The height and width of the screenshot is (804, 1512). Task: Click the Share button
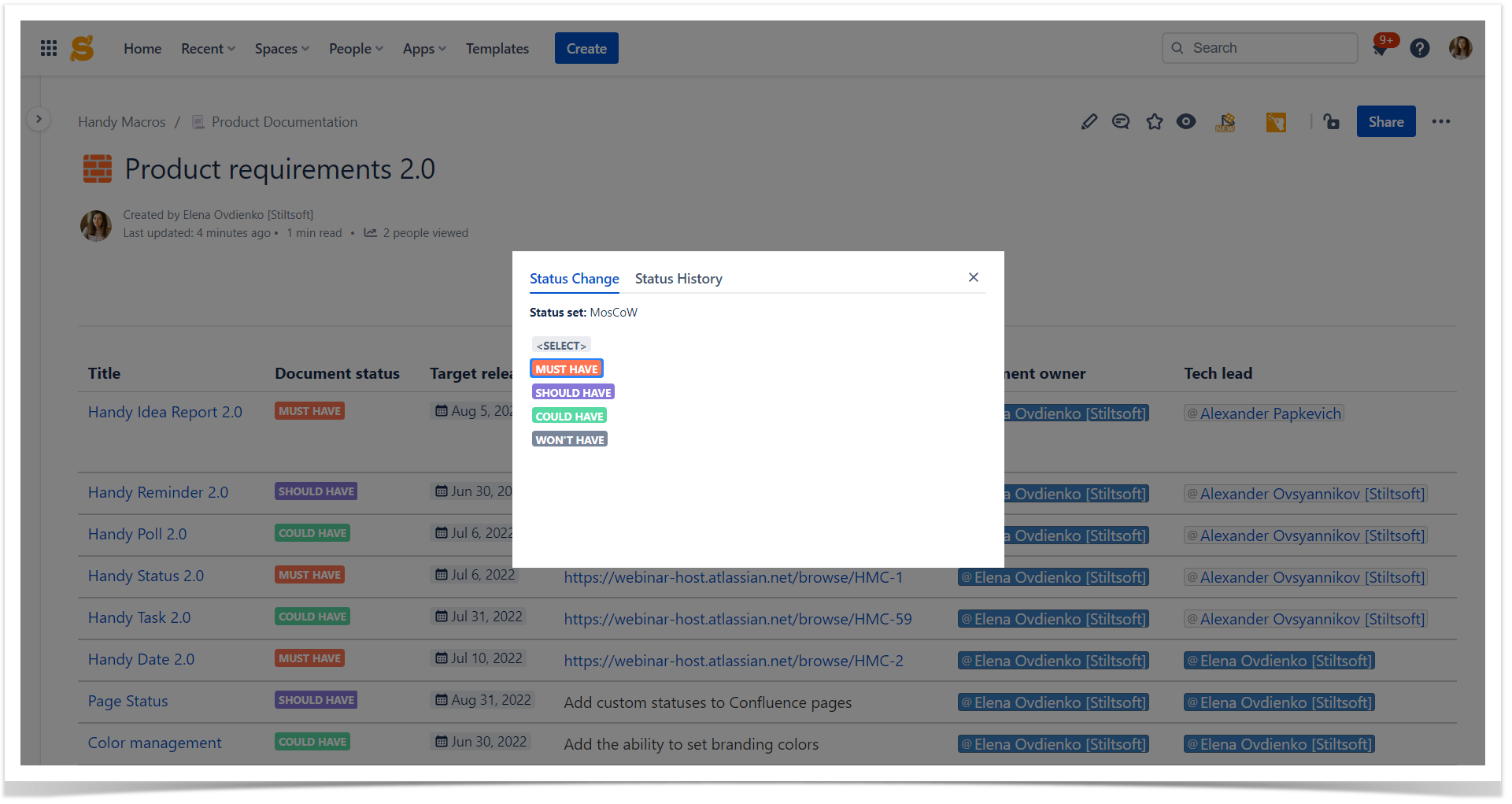(x=1386, y=121)
